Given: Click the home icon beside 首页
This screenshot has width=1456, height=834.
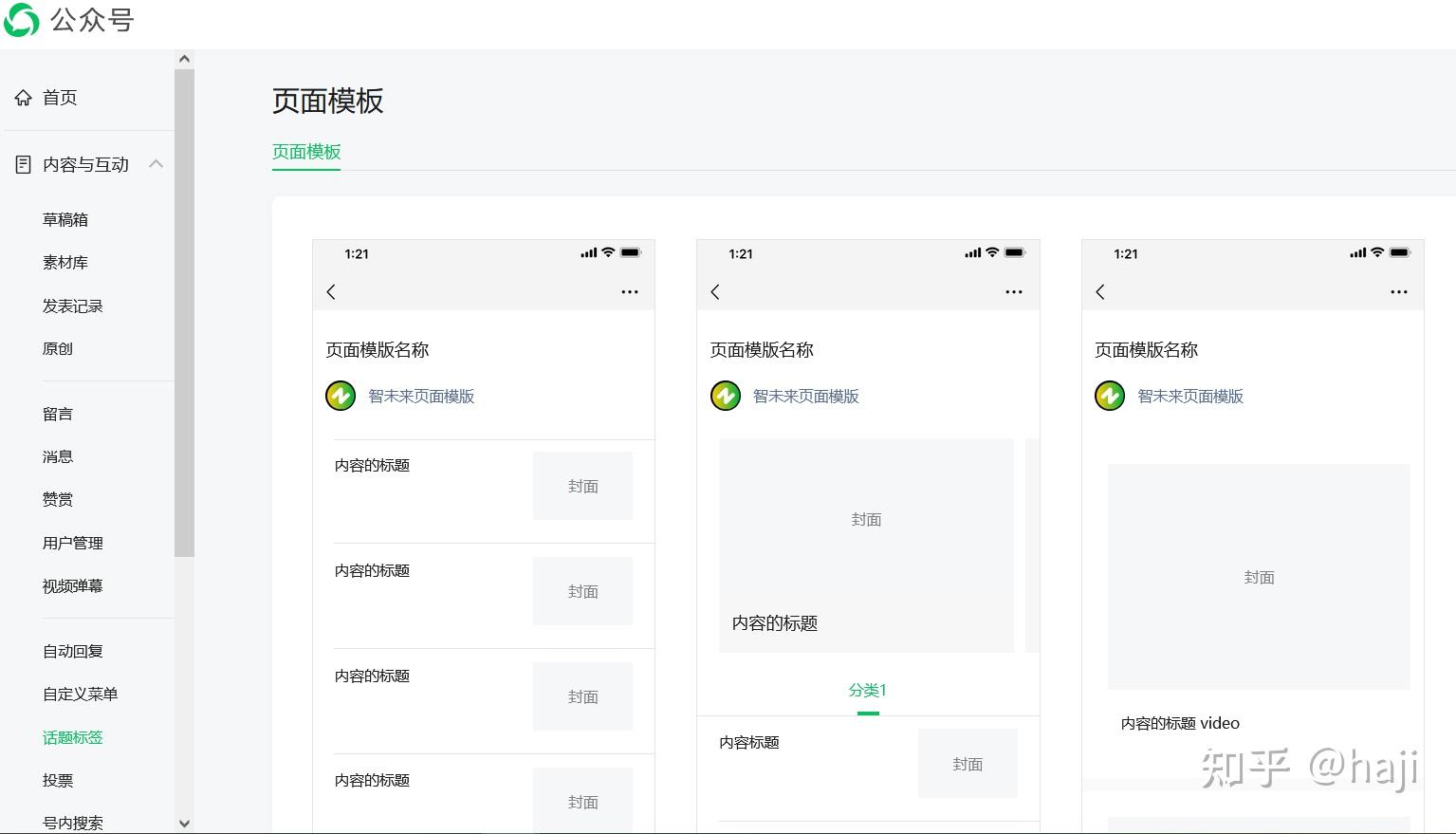Looking at the screenshot, I should [23, 98].
